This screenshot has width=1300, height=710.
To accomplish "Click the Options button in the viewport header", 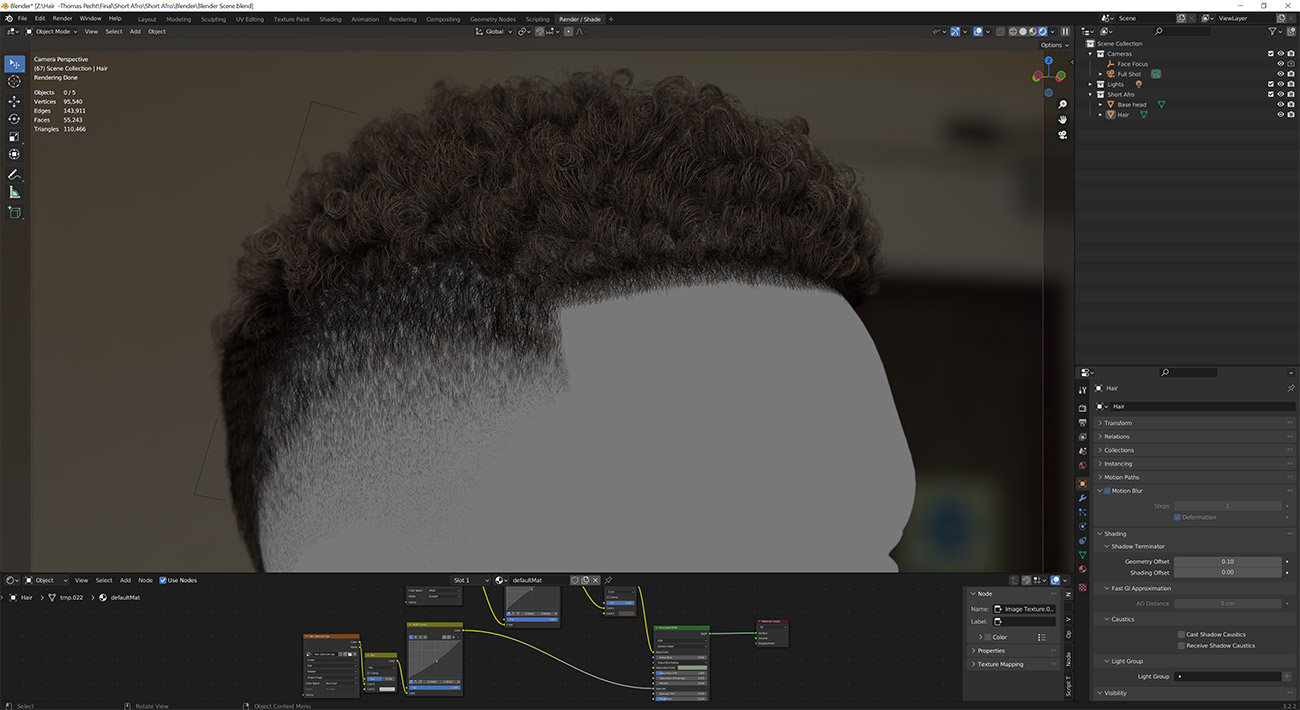I will pyautogui.click(x=1054, y=45).
